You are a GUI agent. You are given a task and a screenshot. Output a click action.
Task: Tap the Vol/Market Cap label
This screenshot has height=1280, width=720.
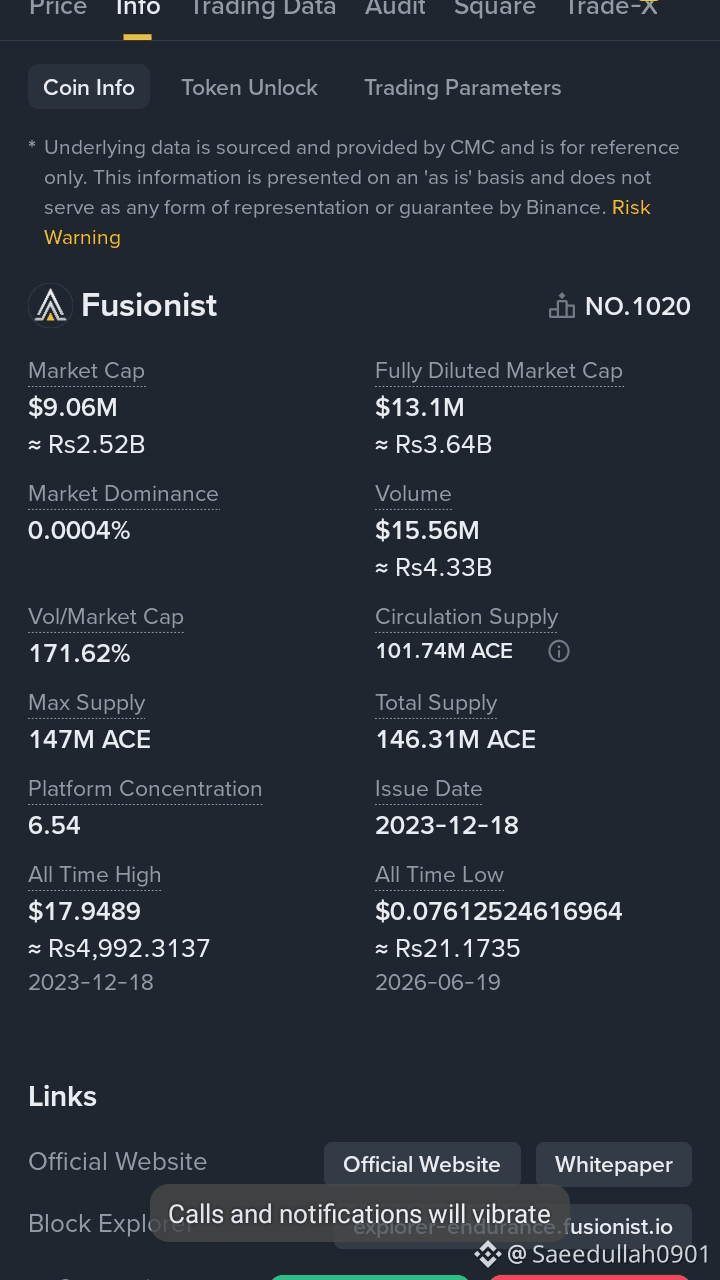(106, 617)
